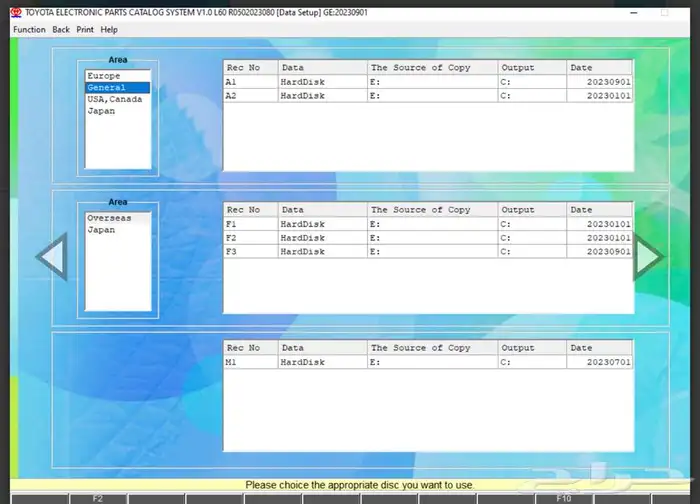Click Rec No header in top table
Viewport: 700px width, 504px height.
[250, 68]
